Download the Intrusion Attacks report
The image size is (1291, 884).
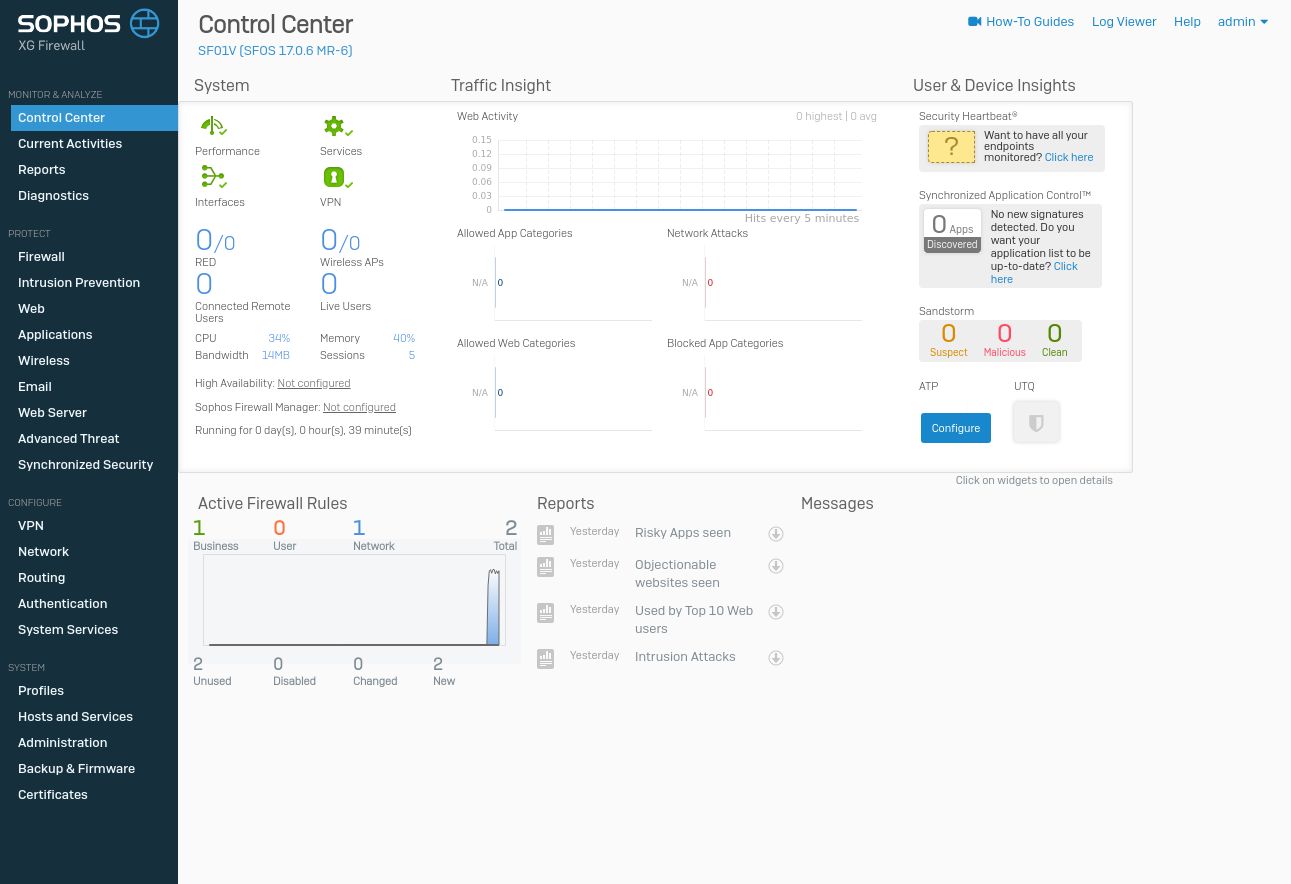click(x=775, y=657)
